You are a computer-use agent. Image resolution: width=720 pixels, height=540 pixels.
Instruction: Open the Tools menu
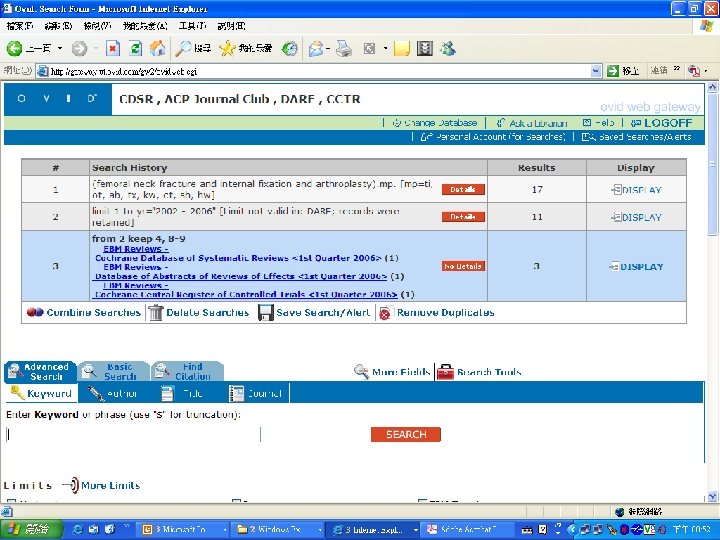point(192,26)
